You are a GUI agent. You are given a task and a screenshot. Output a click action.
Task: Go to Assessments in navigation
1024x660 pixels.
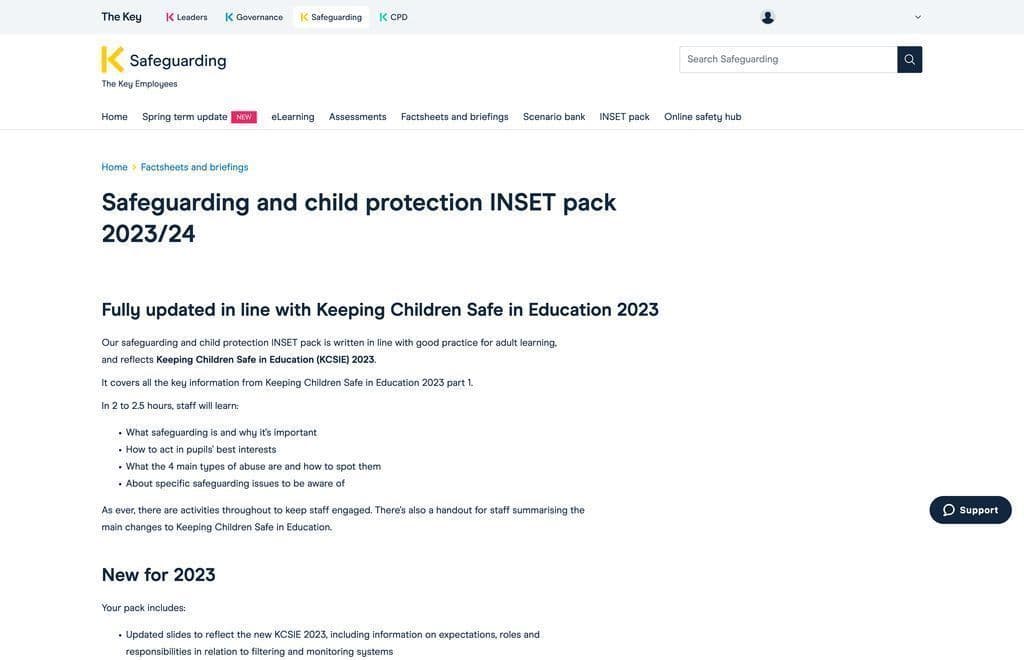click(x=357, y=117)
